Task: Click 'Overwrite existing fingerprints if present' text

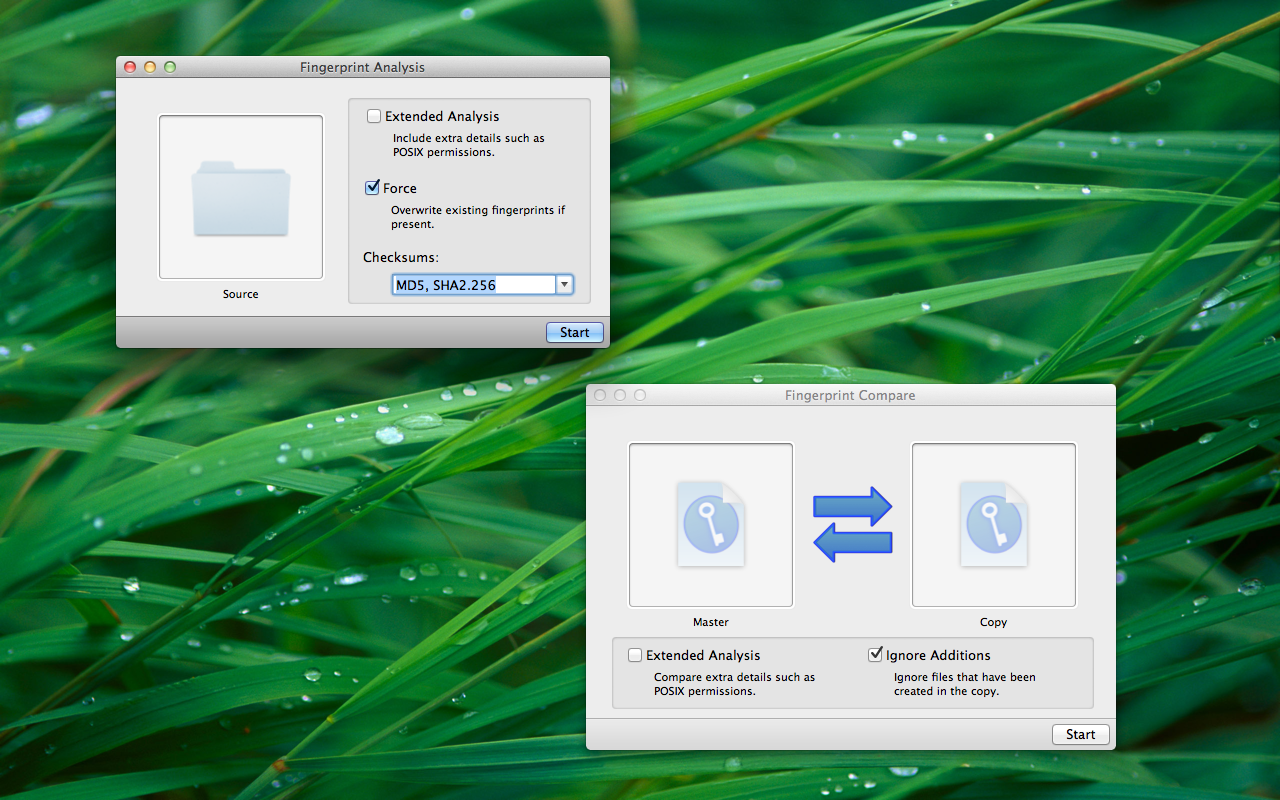Action: (x=478, y=217)
